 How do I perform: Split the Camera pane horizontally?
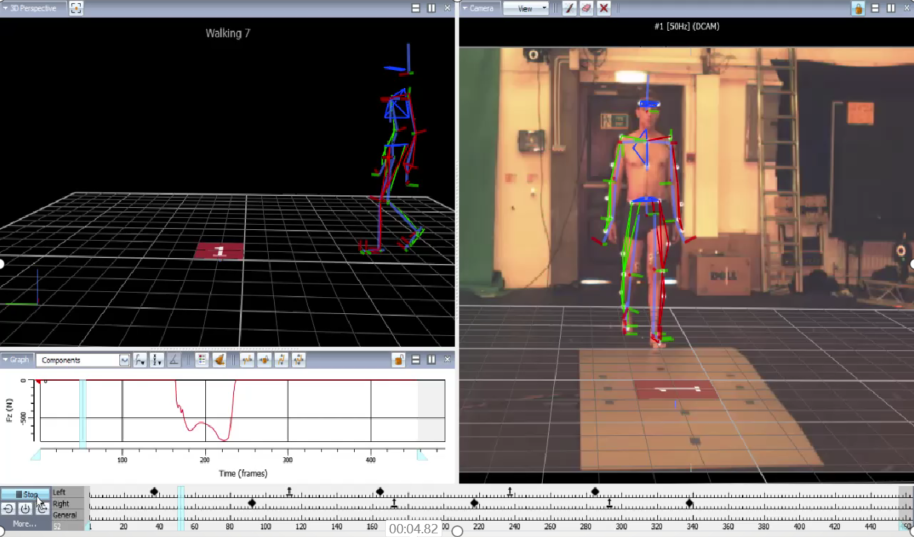[875, 8]
